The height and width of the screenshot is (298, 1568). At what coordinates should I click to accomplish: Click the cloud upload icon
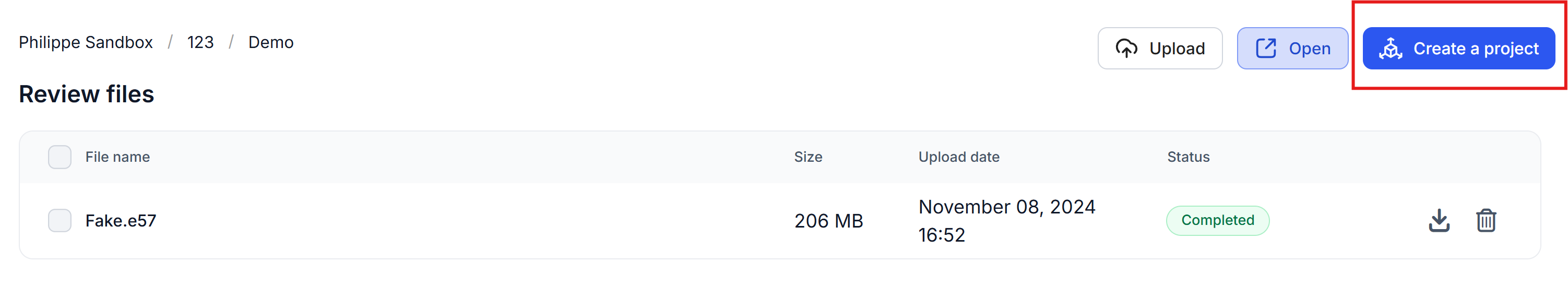point(1126,48)
